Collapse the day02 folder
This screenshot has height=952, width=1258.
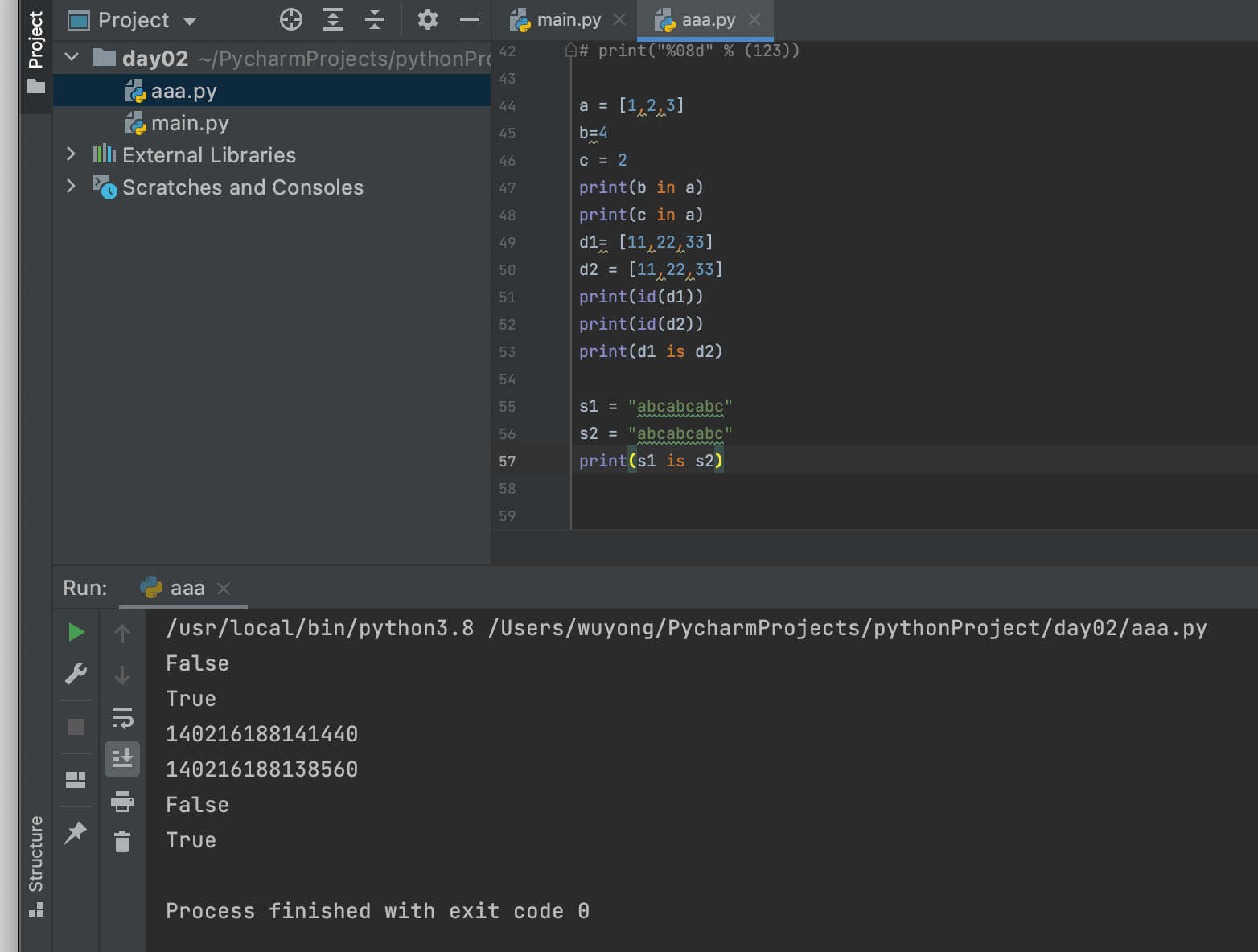pyautogui.click(x=72, y=57)
